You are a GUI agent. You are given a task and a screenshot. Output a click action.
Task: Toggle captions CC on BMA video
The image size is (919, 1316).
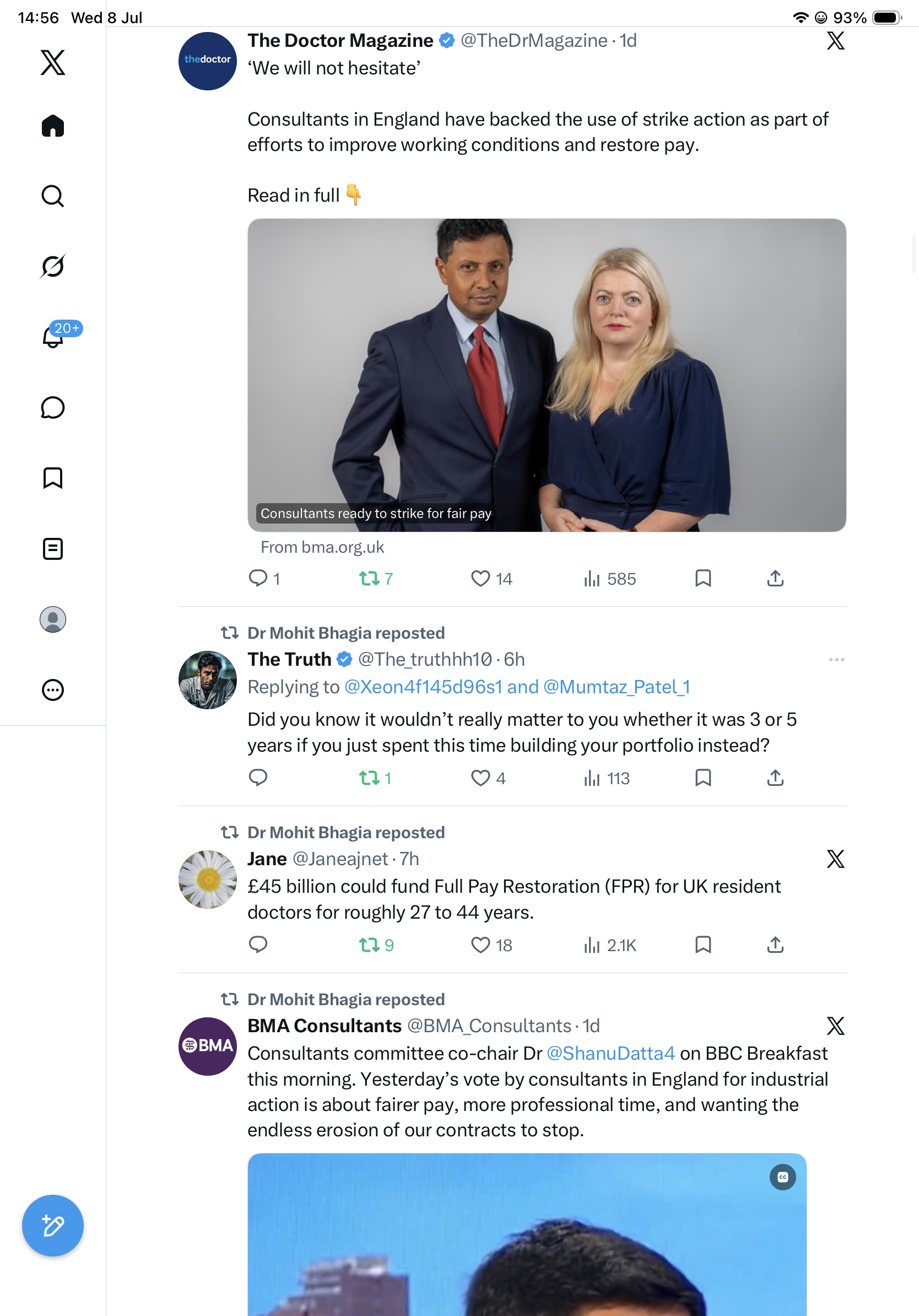pyautogui.click(x=783, y=1177)
